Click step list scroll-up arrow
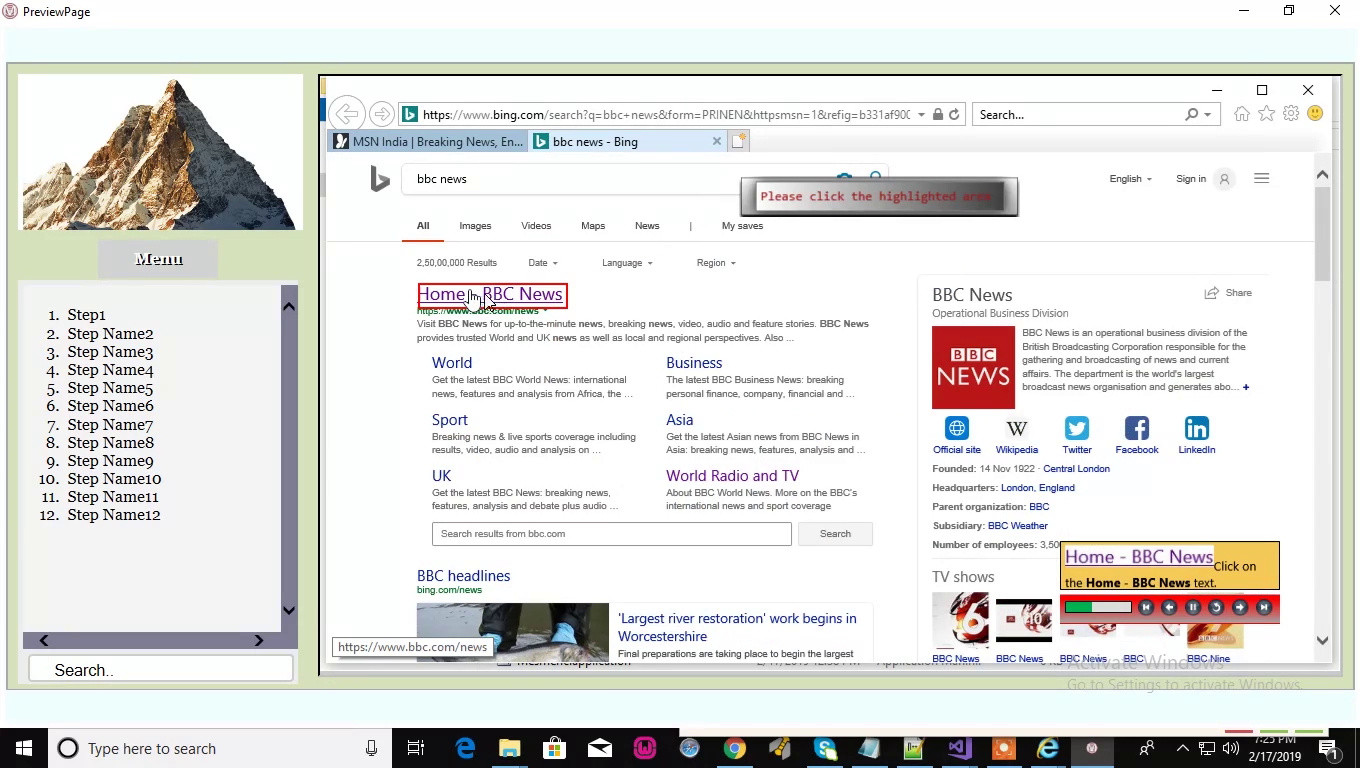1360x768 pixels. 289,306
